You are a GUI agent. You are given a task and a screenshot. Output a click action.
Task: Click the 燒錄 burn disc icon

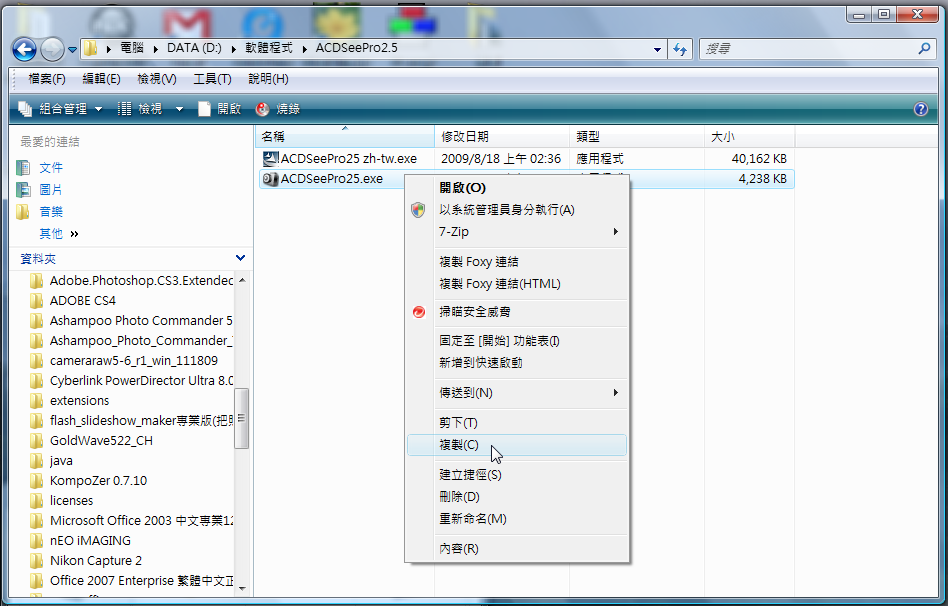pyautogui.click(x=262, y=109)
